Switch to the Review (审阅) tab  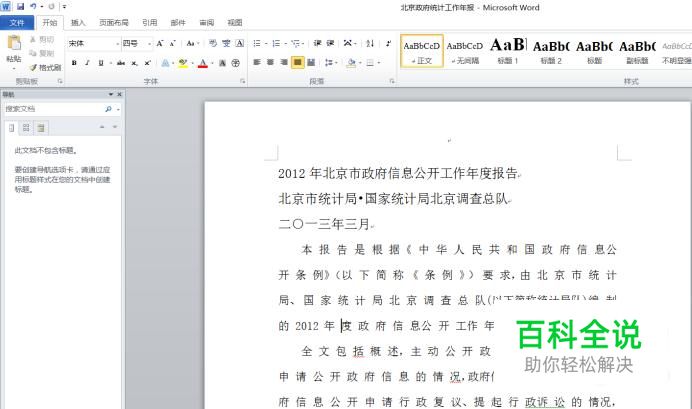coord(206,23)
